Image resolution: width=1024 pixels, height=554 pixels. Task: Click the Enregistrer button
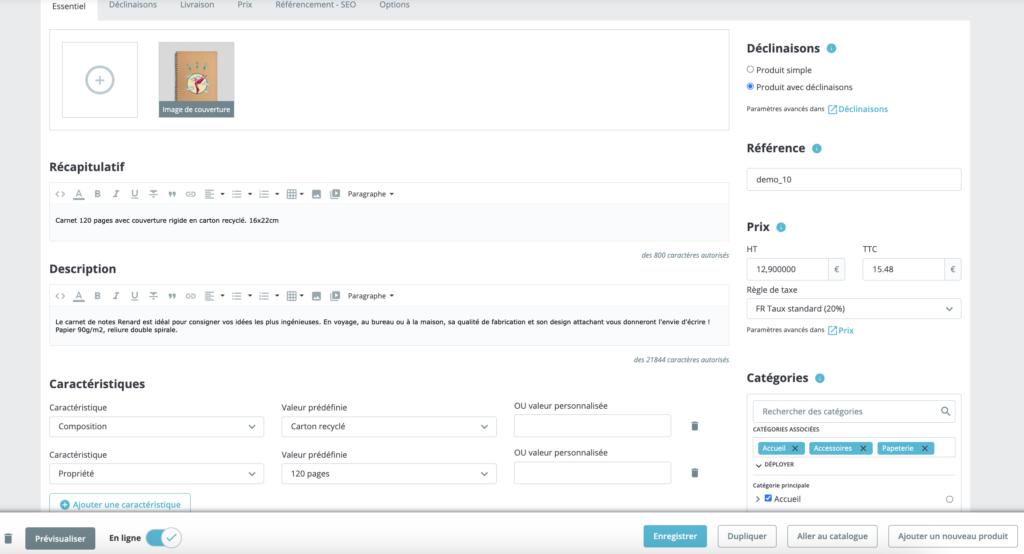pyautogui.click(x=675, y=536)
